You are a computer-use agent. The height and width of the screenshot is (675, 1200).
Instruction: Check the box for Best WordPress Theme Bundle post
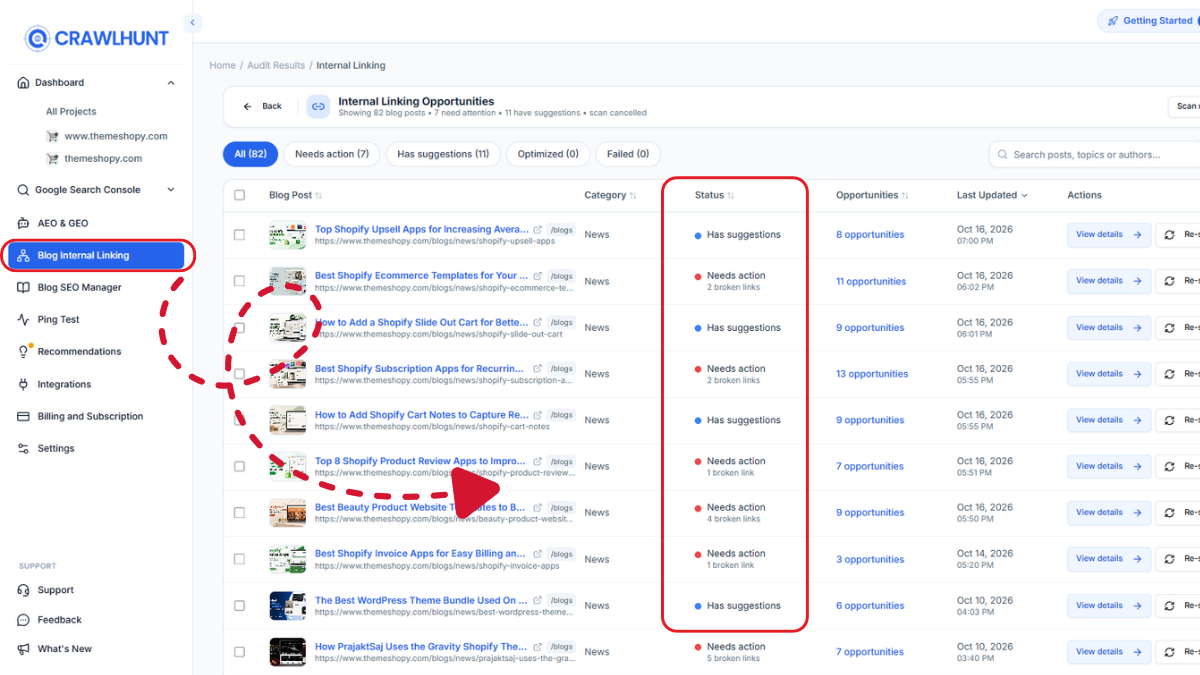pos(239,605)
